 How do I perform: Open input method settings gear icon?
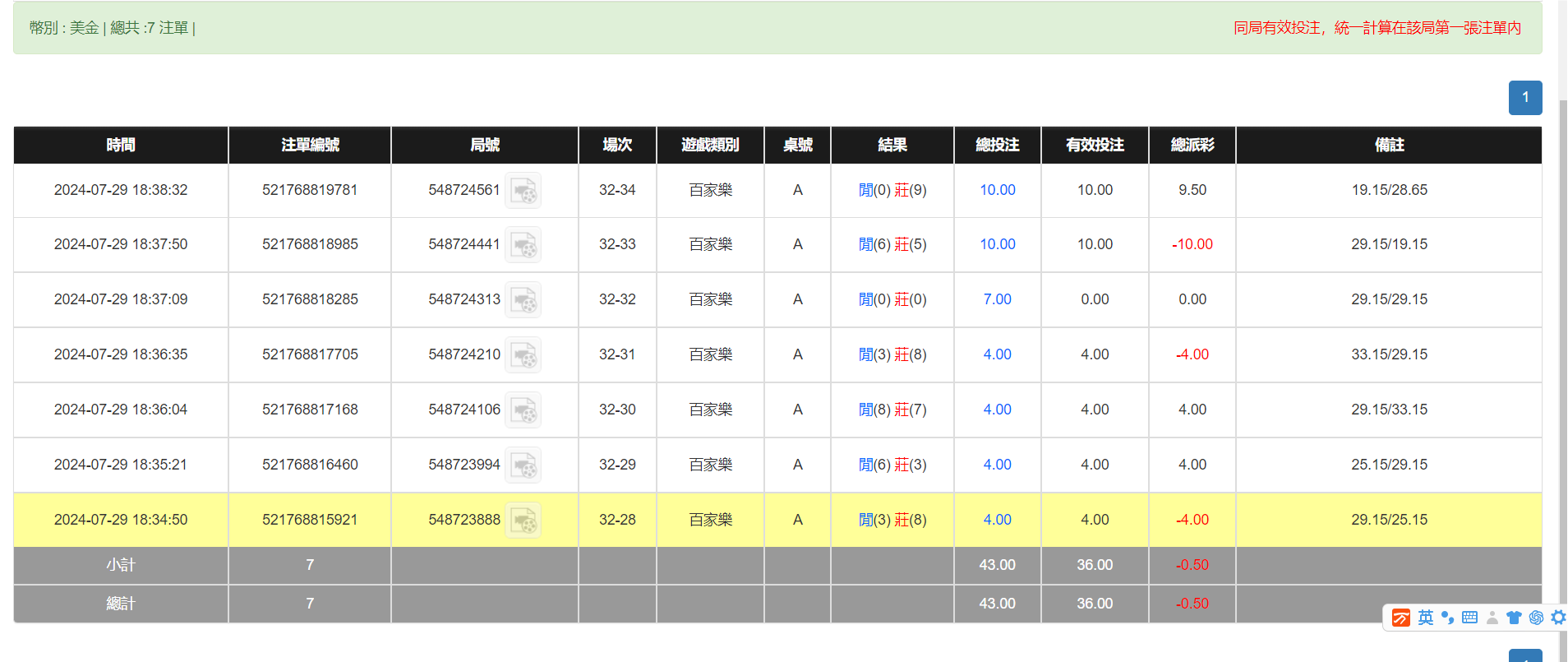click(1557, 618)
